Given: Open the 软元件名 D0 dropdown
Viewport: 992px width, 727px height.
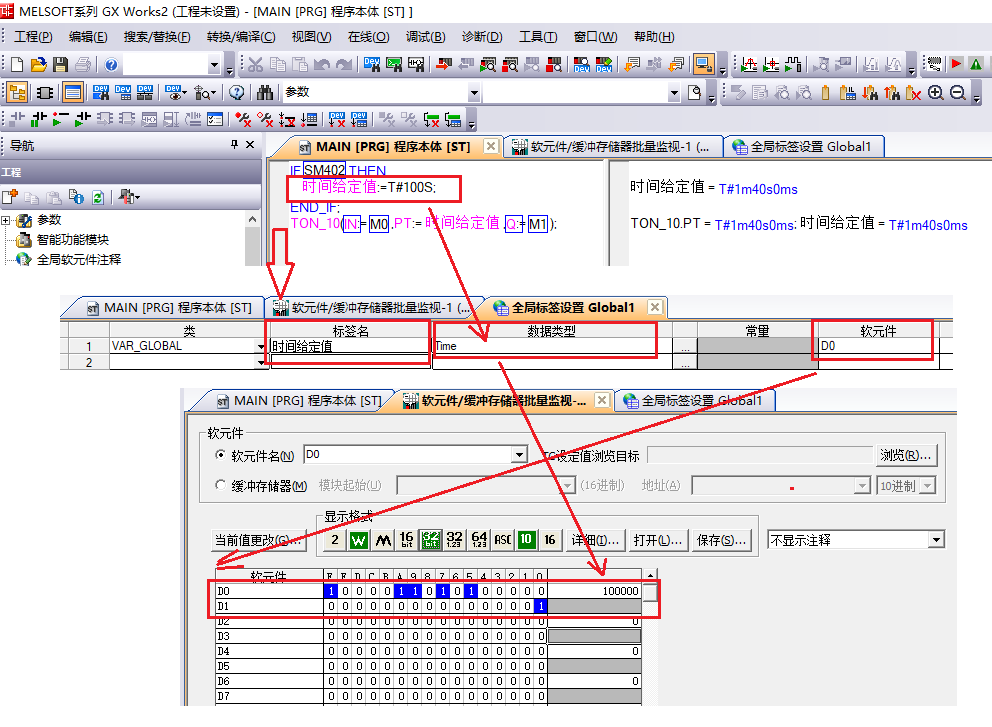Looking at the screenshot, I should tap(518, 456).
